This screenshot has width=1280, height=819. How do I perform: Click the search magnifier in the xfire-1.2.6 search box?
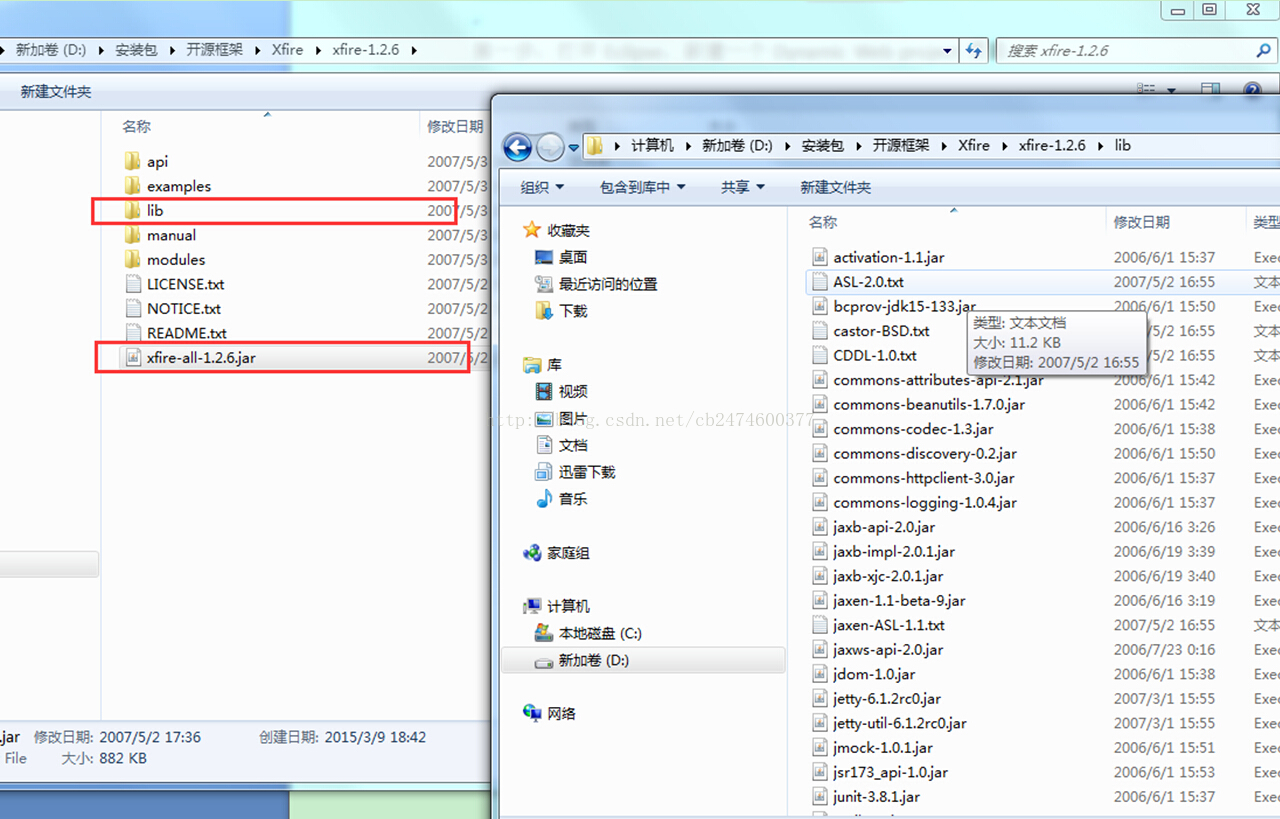point(1263,50)
